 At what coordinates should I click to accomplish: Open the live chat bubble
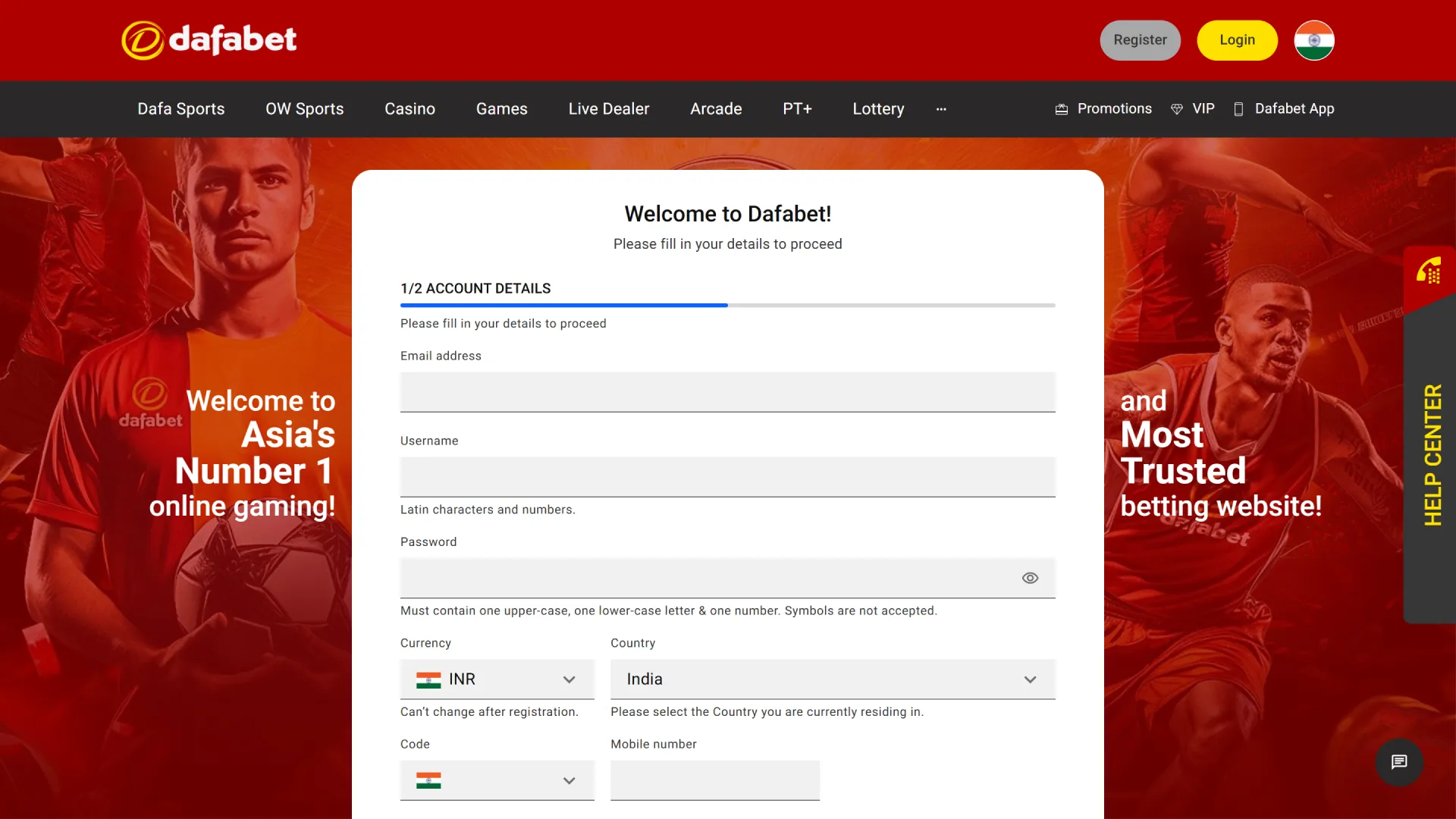point(1398,762)
